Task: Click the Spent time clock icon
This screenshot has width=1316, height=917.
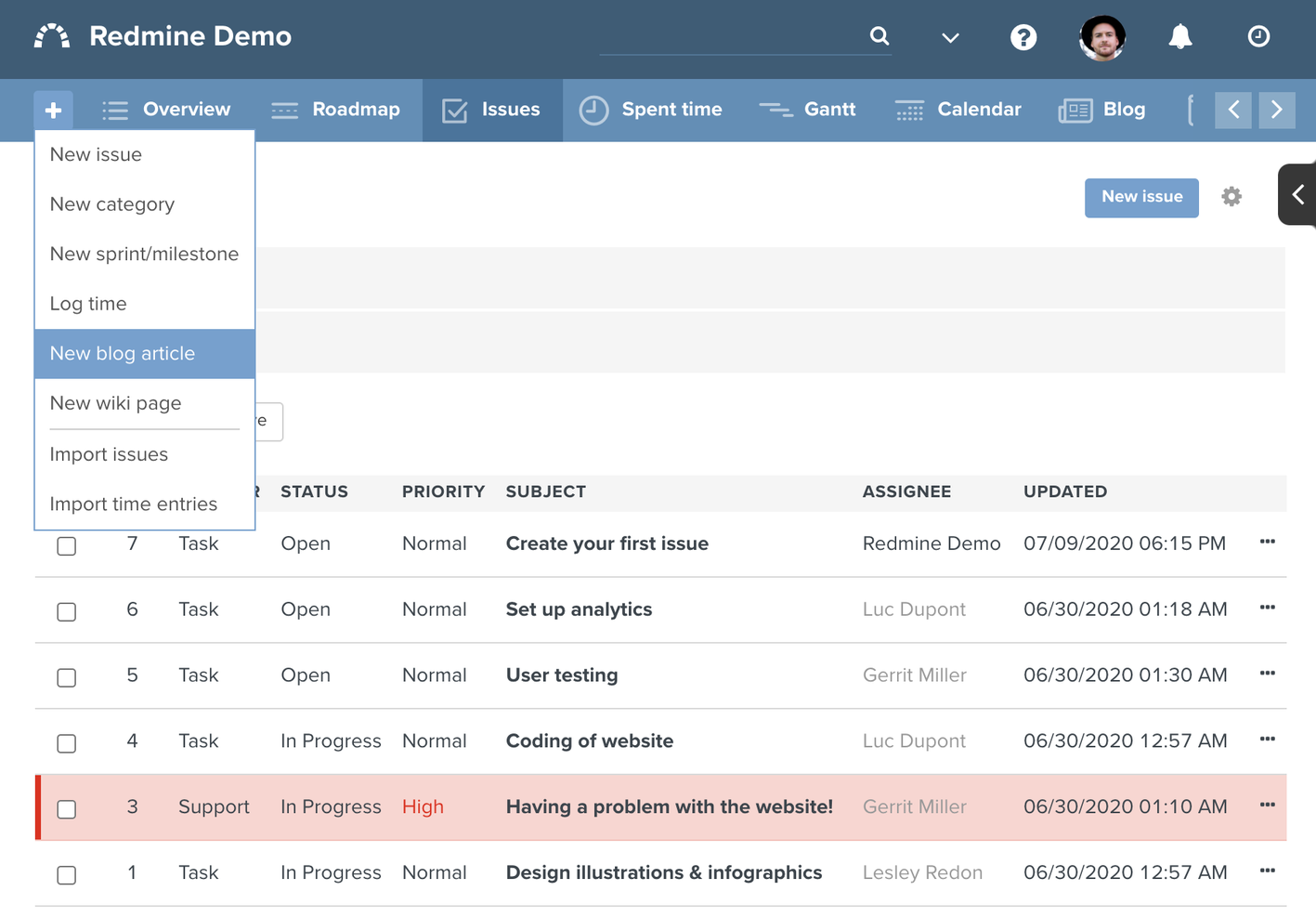Action: [593, 111]
